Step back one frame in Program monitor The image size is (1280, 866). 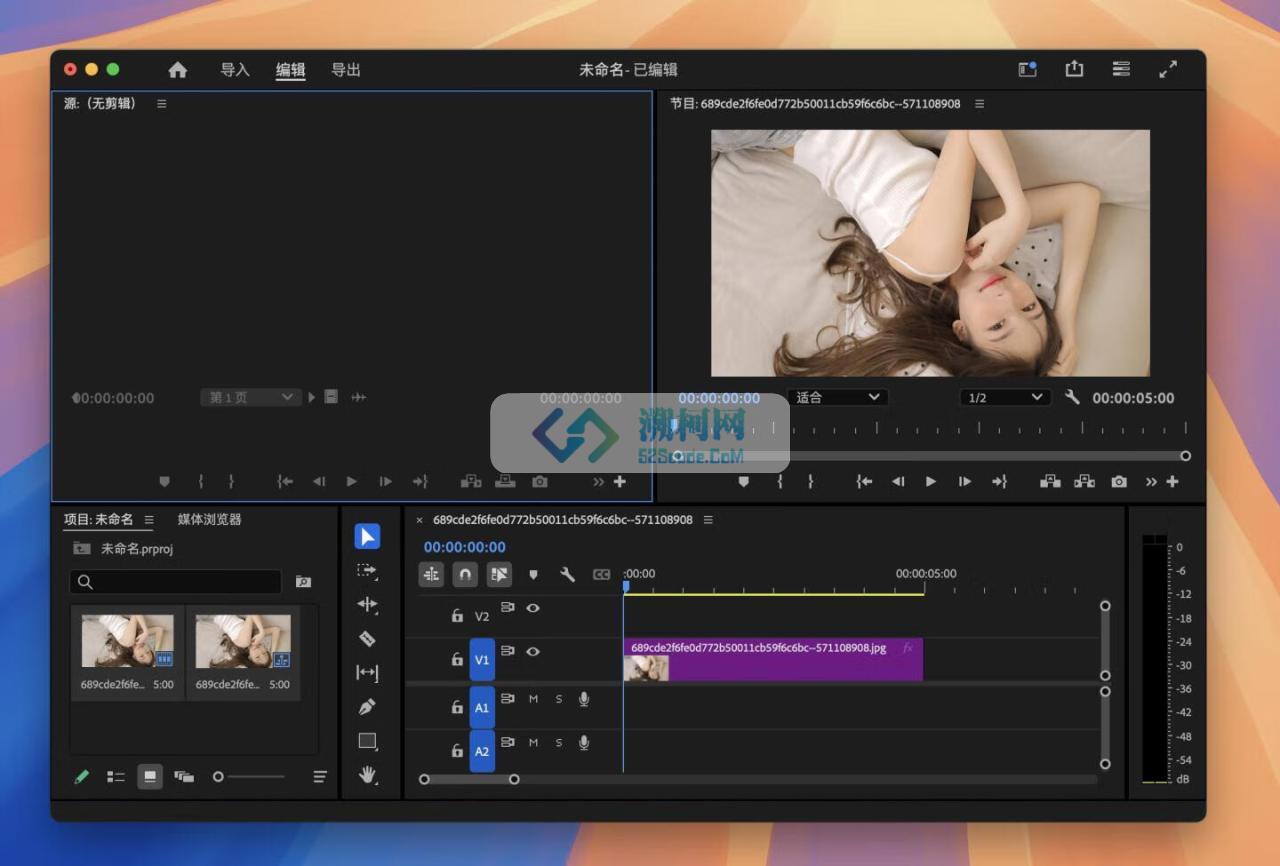(898, 481)
